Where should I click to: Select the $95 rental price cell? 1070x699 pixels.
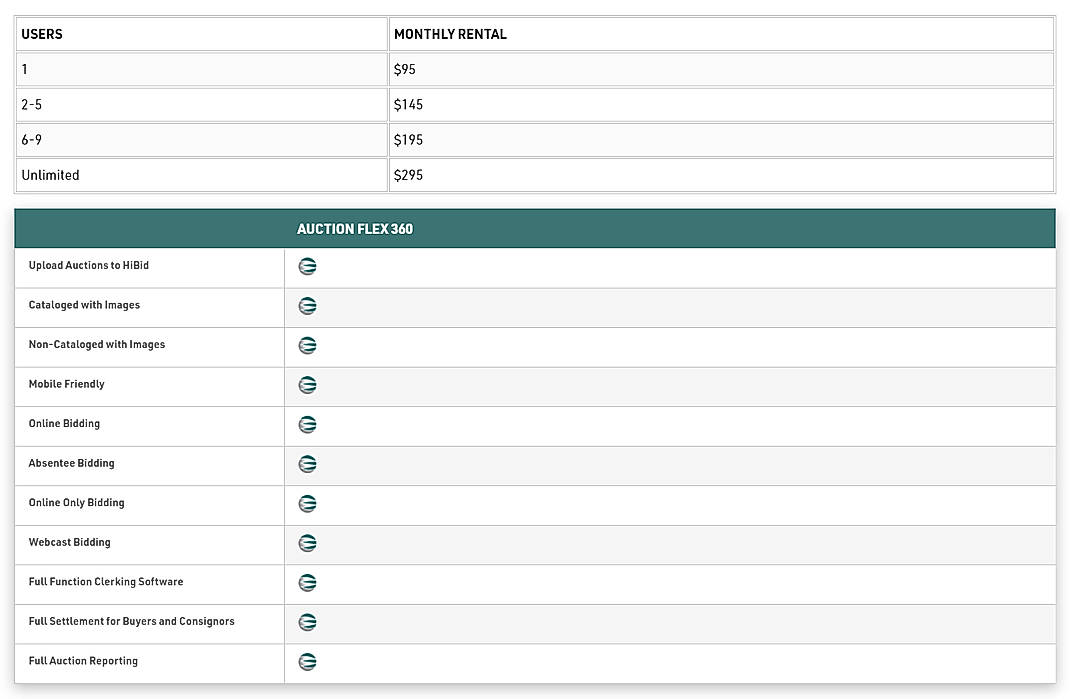click(405, 69)
